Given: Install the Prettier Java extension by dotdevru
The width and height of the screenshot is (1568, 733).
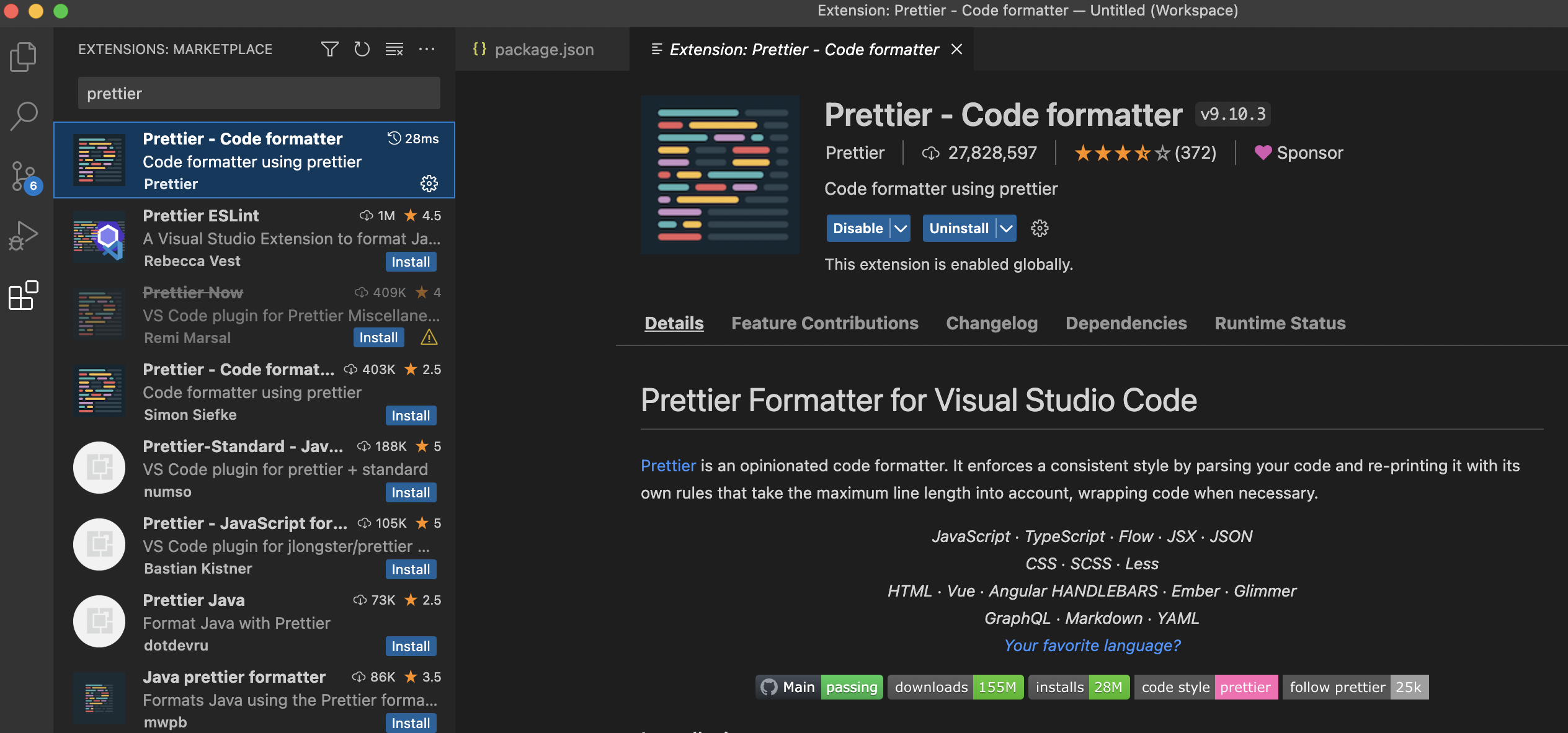Looking at the screenshot, I should click(x=411, y=646).
